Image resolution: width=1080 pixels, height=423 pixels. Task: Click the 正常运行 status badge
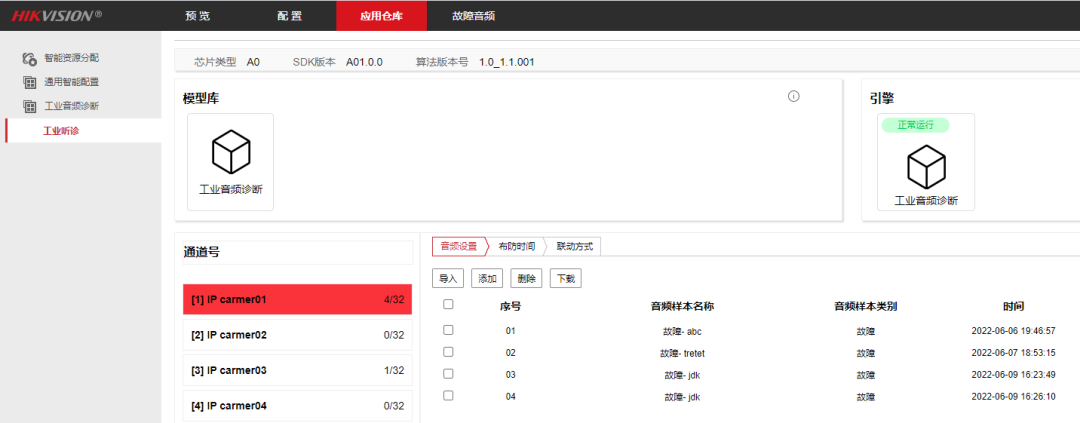914,125
